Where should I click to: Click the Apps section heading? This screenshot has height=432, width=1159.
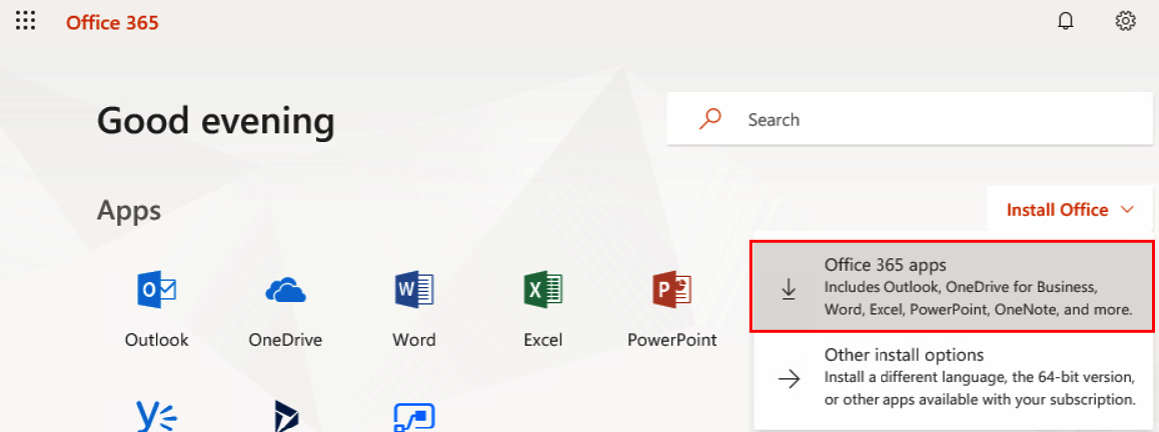(x=129, y=211)
